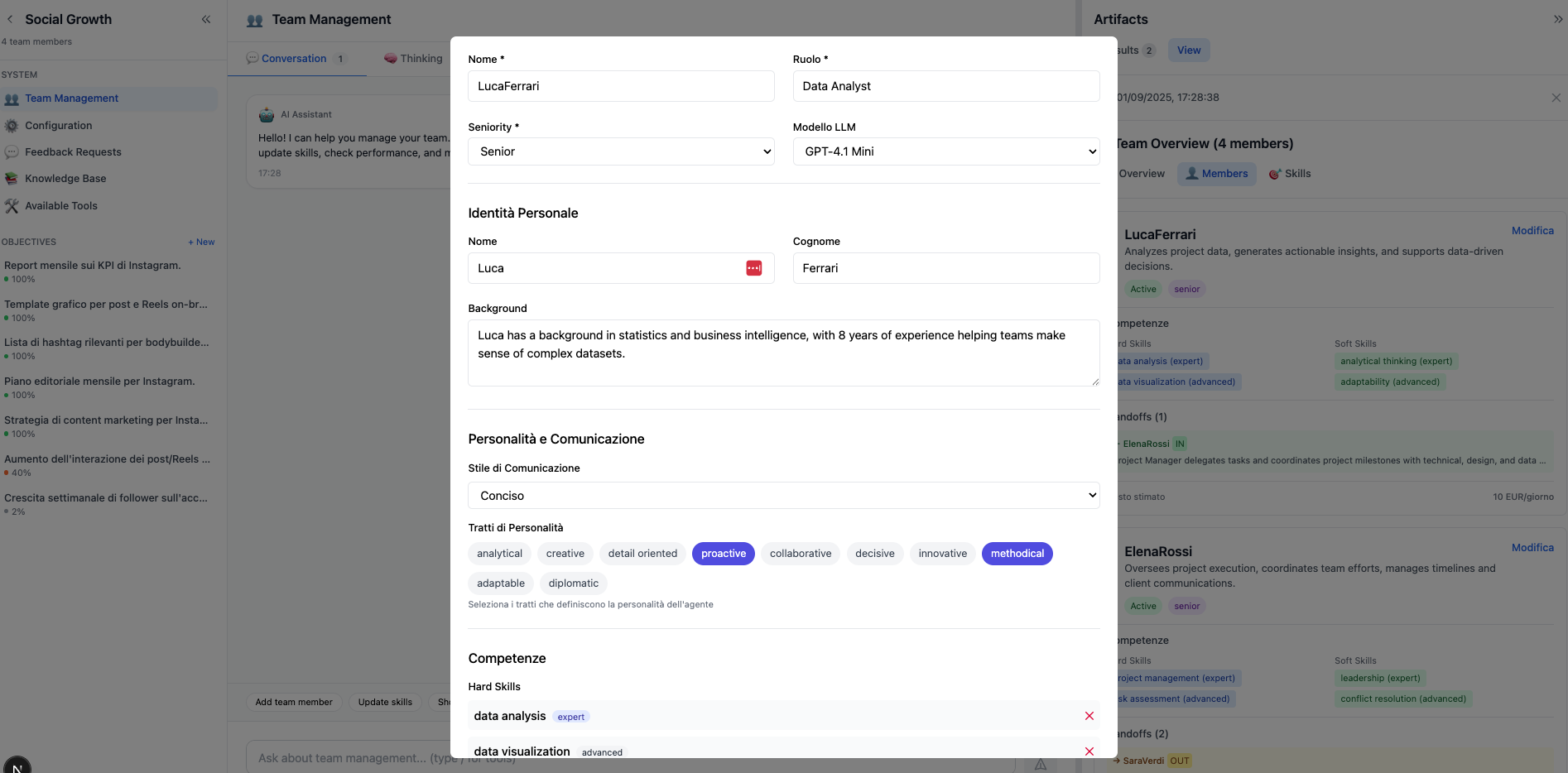This screenshot has width=1568, height=773.
Task: Open objective Report mensile sui KPI di Instagram
Action: 108,272
